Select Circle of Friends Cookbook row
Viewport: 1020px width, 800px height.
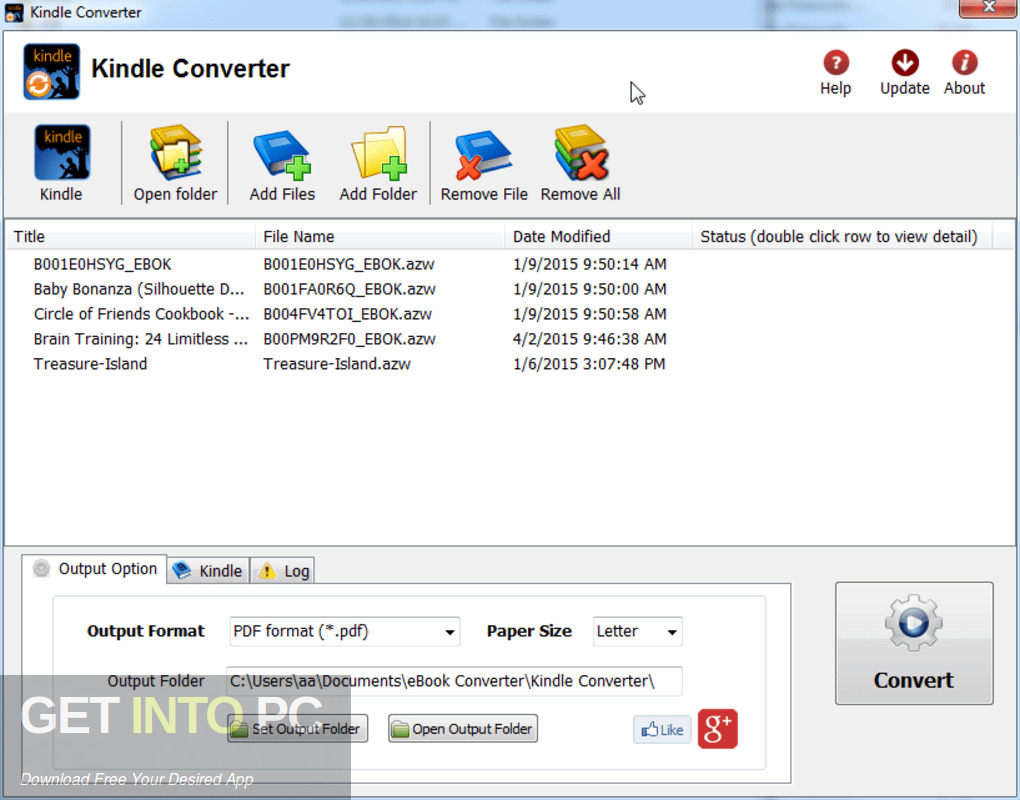(x=141, y=313)
